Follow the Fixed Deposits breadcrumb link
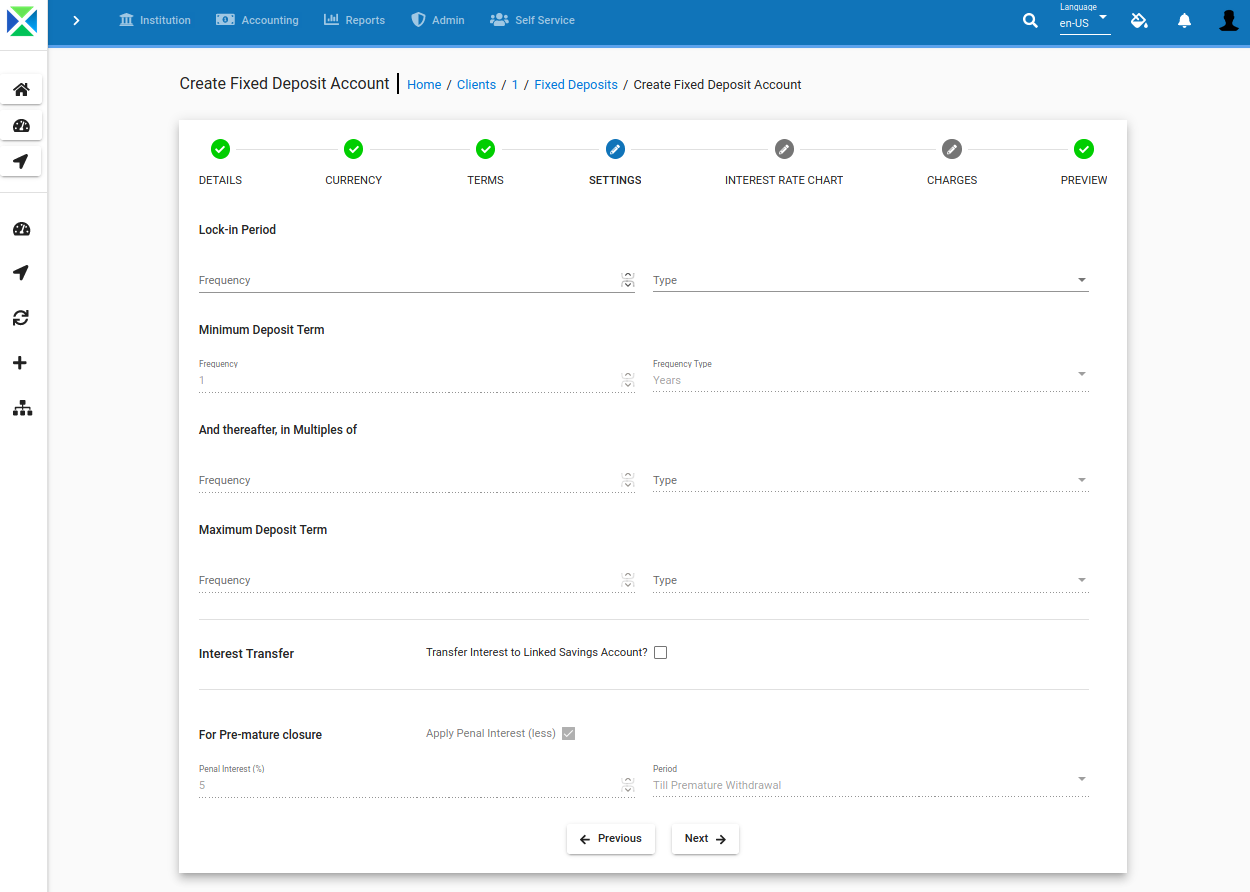1250x892 pixels. [x=576, y=85]
